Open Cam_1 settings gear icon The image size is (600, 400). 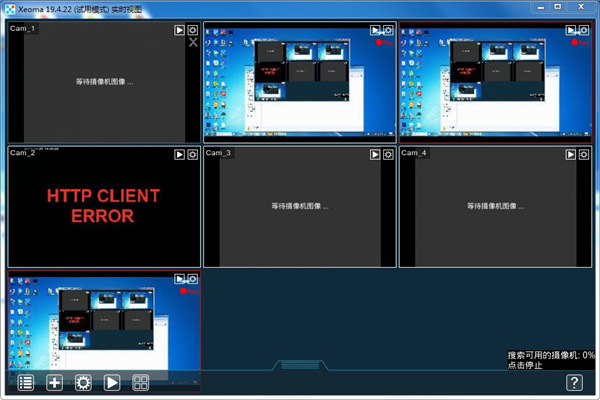click(x=193, y=31)
